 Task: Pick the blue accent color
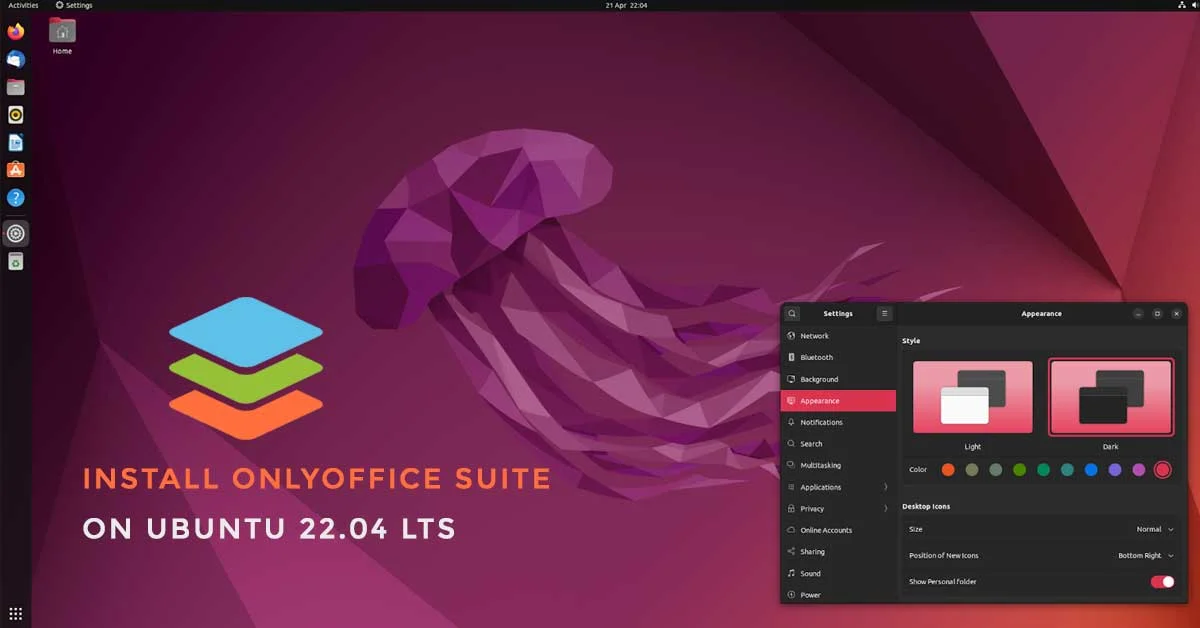[x=1091, y=470]
